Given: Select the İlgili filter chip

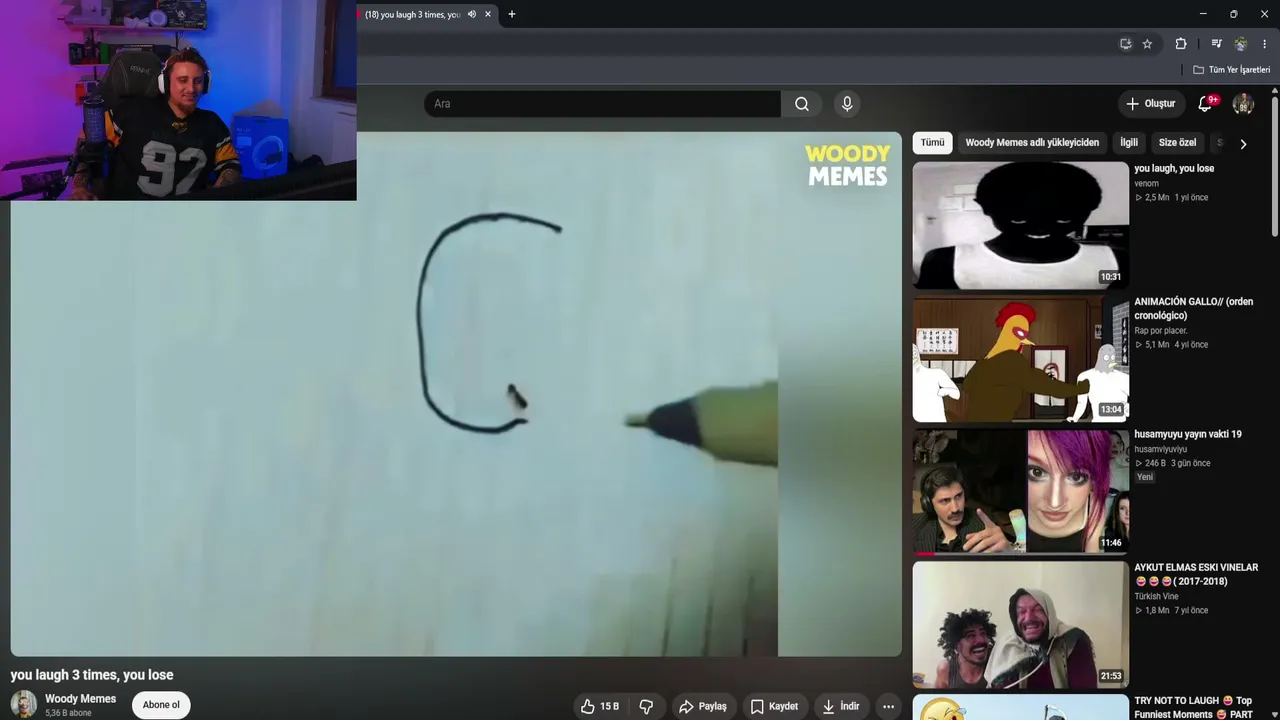Looking at the screenshot, I should click(1129, 143).
